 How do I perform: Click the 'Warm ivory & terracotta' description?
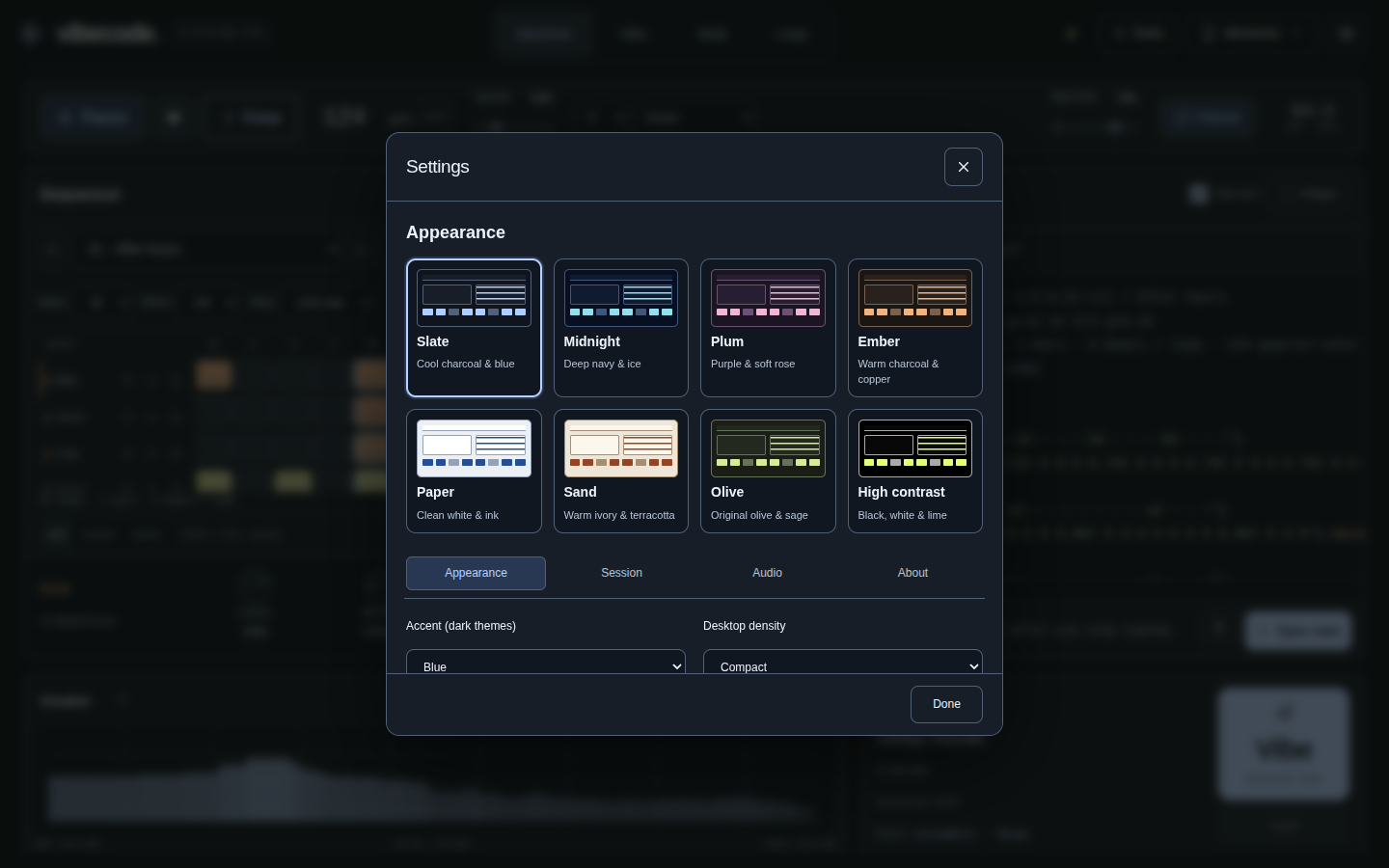[x=619, y=515]
